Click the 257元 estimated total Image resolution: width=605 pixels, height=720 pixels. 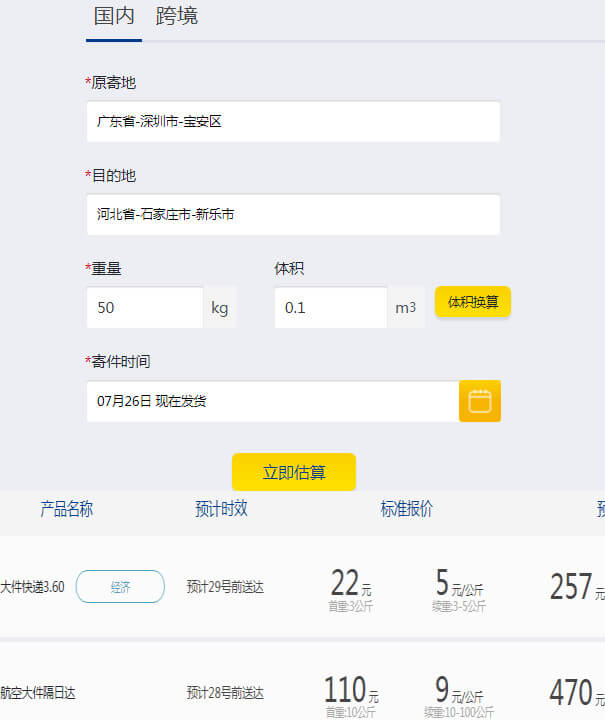[x=577, y=586]
